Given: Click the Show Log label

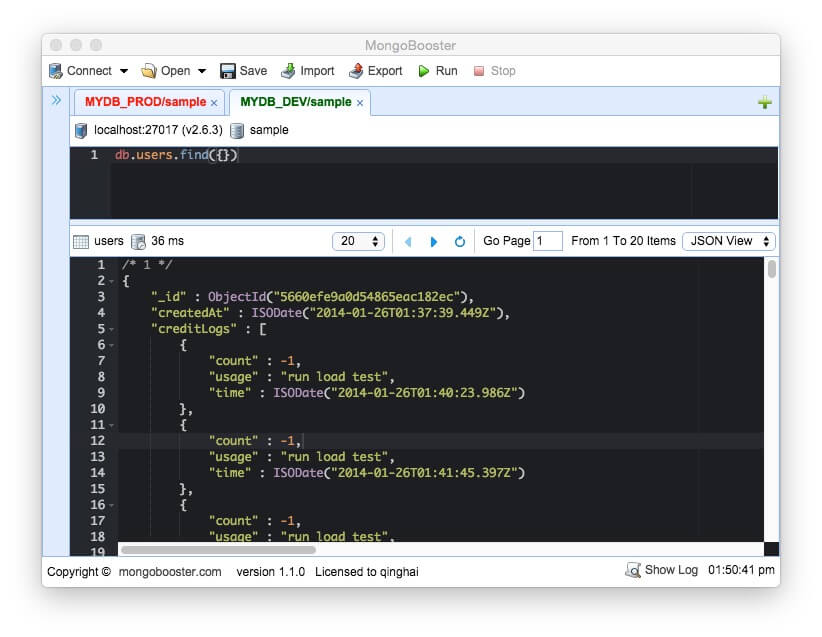Looking at the screenshot, I should [671, 570].
